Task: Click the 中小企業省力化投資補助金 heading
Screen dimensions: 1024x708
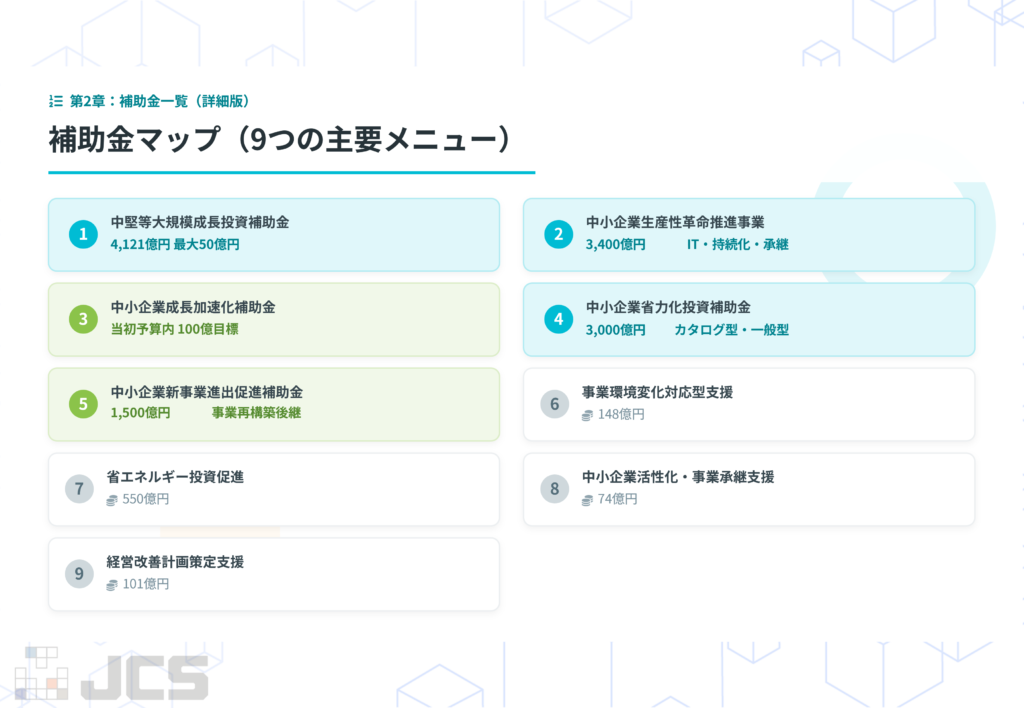Action: pos(668,307)
